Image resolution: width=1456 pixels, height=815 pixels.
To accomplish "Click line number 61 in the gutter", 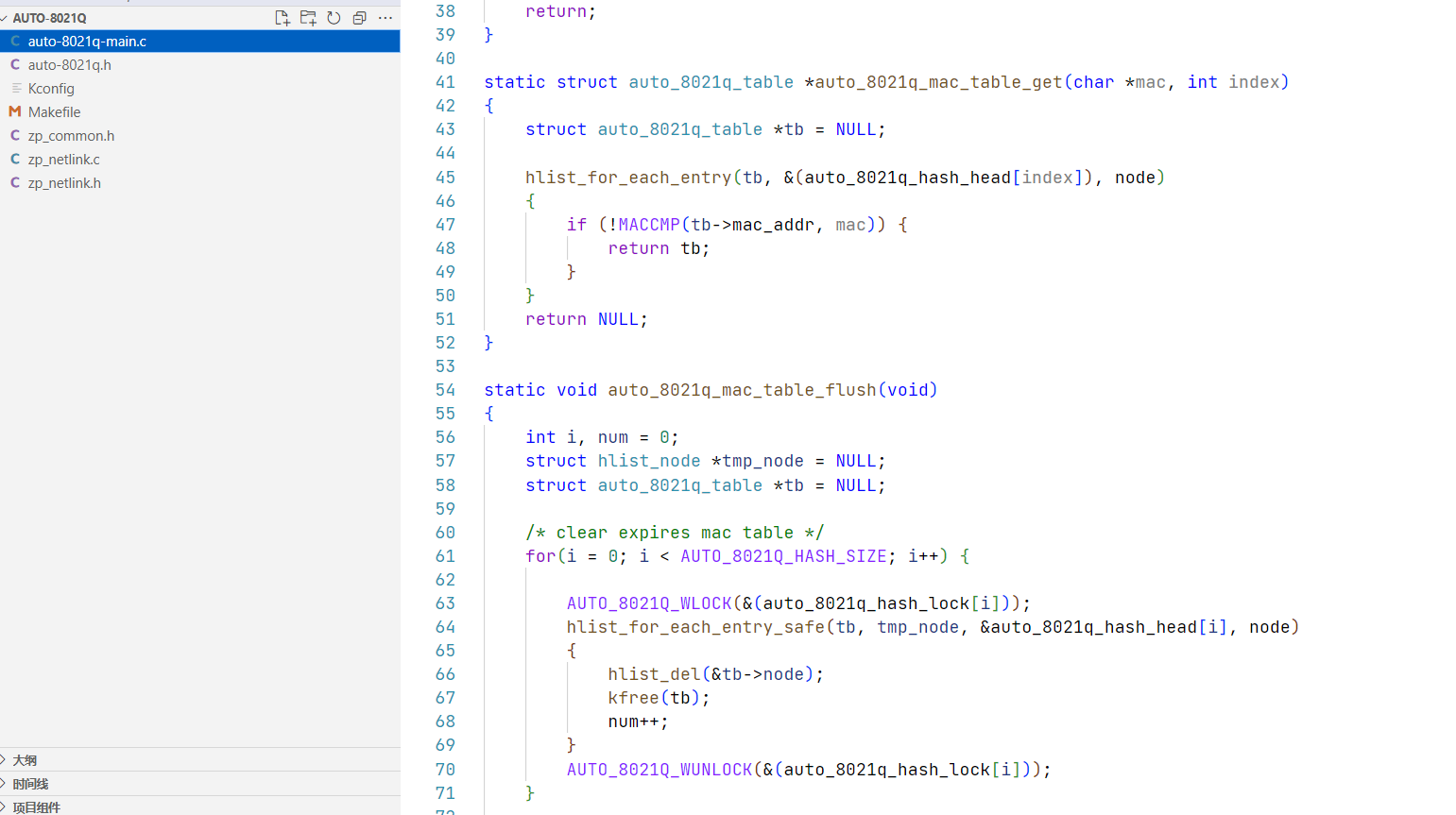I will click(x=445, y=556).
